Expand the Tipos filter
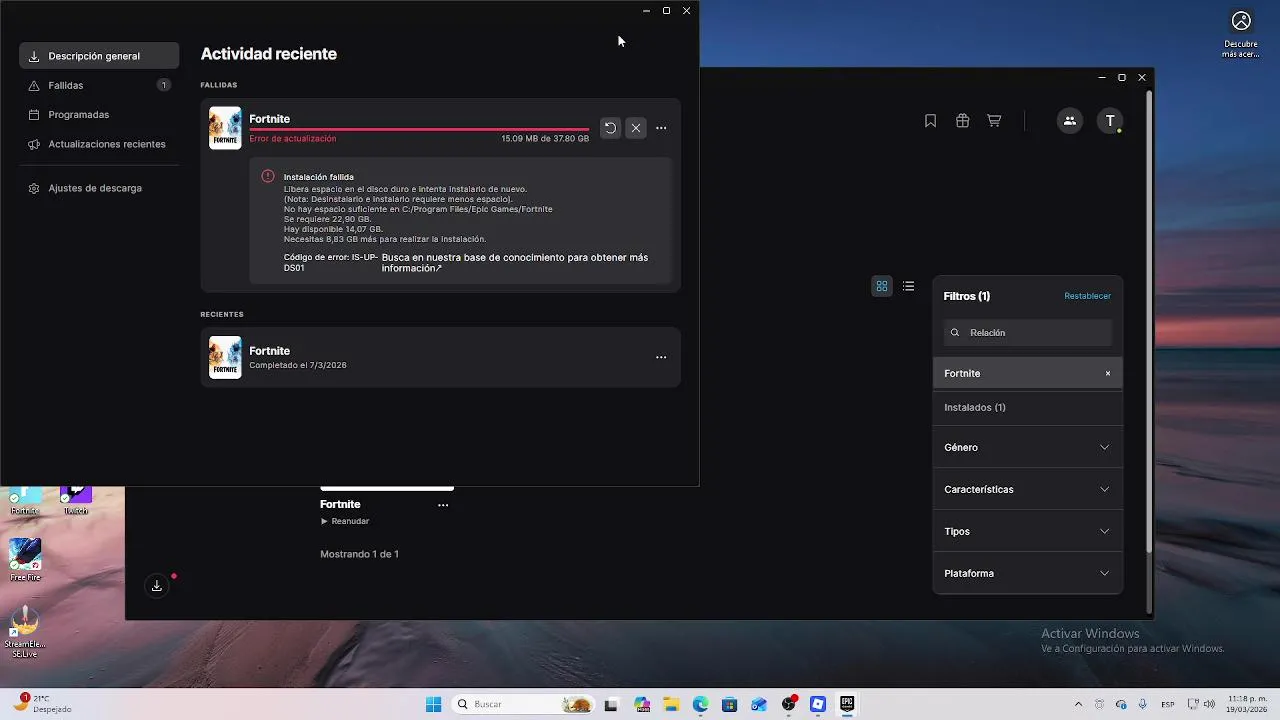1280x720 pixels. pyautogui.click(x=1028, y=531)
